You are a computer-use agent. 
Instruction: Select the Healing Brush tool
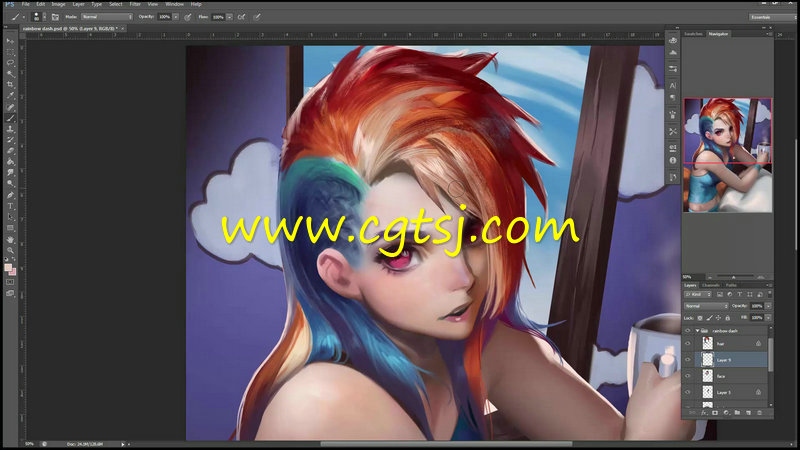point(10,107)
